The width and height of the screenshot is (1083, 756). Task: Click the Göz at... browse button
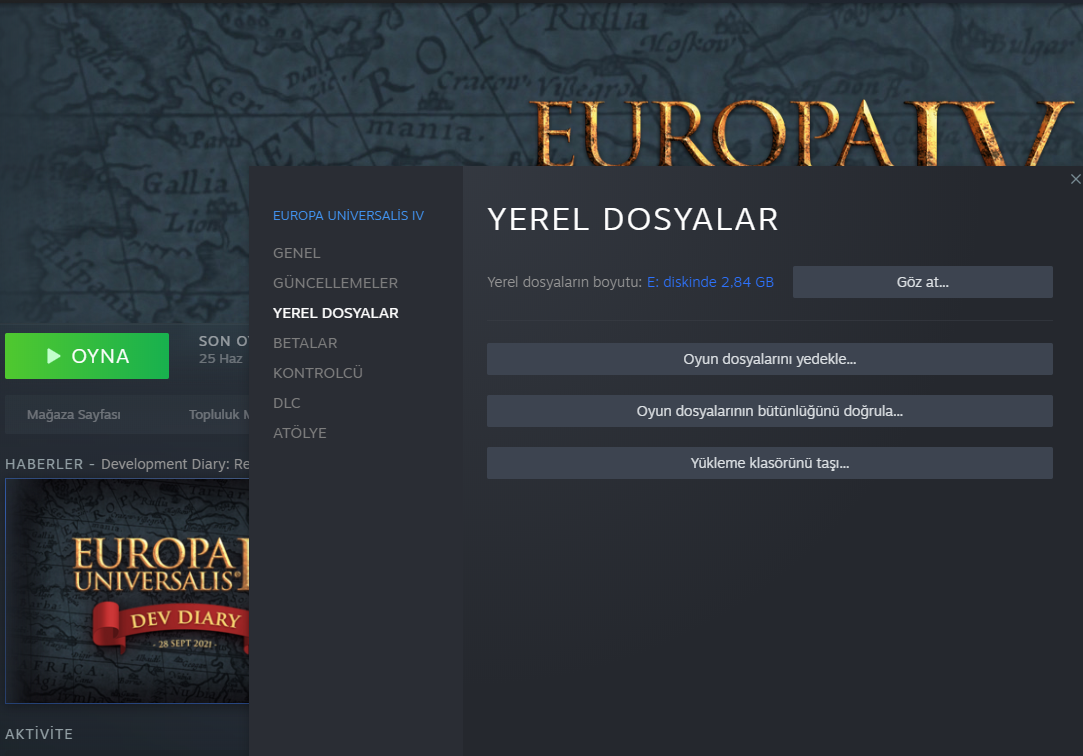(922, 282)
